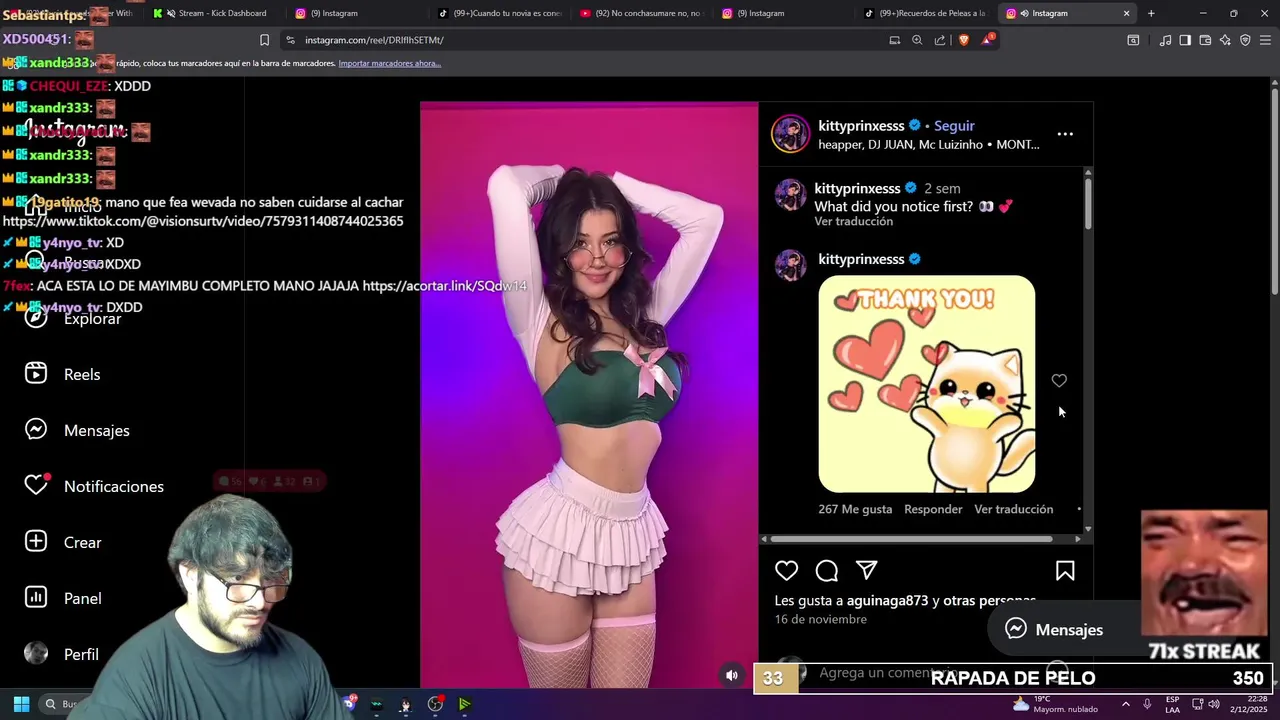Like the Thank You GIF comment
1280x720 pixels.
(x=1059, y=381)
